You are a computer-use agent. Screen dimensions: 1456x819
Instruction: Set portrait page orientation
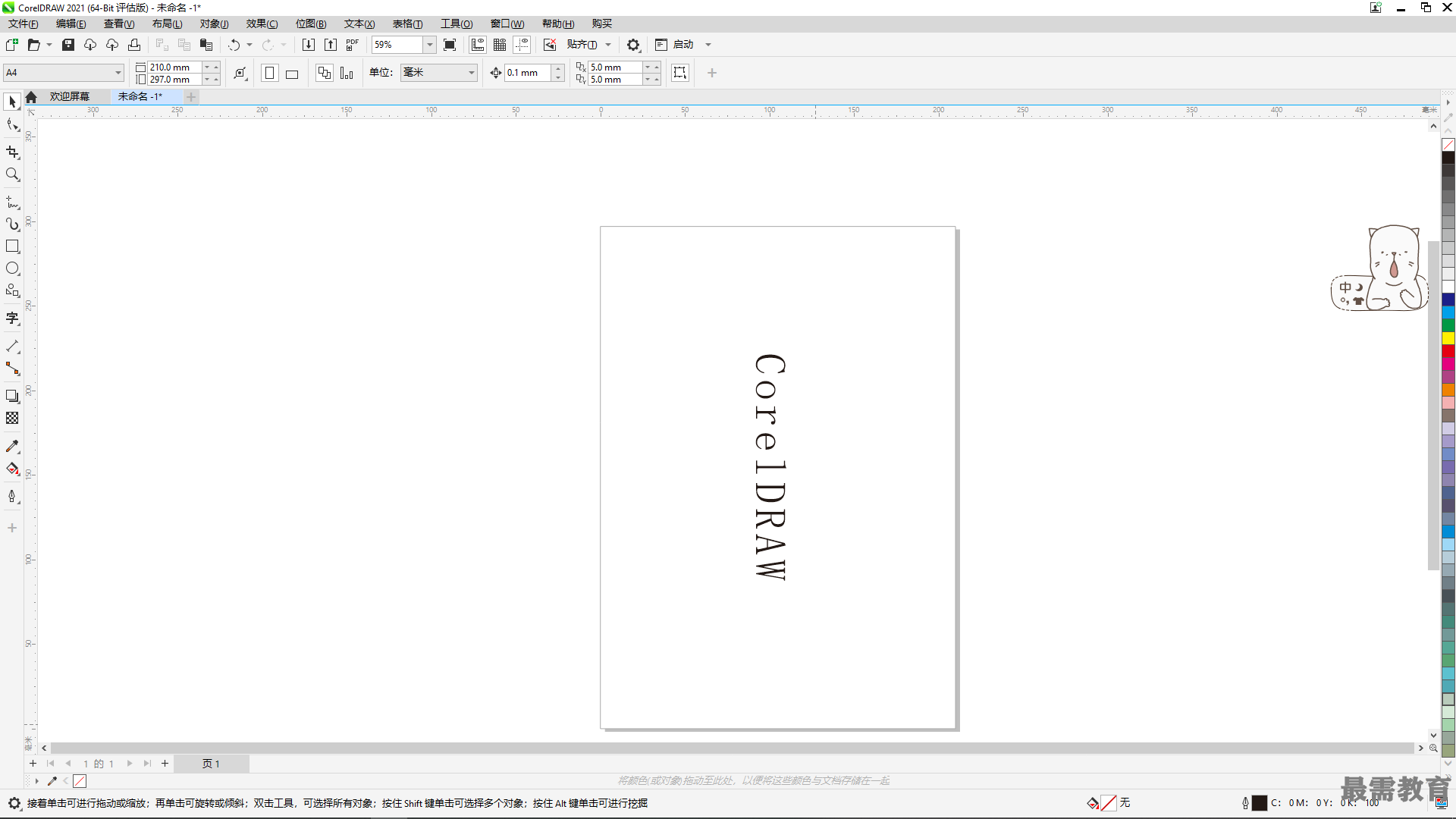pos(269,73)
